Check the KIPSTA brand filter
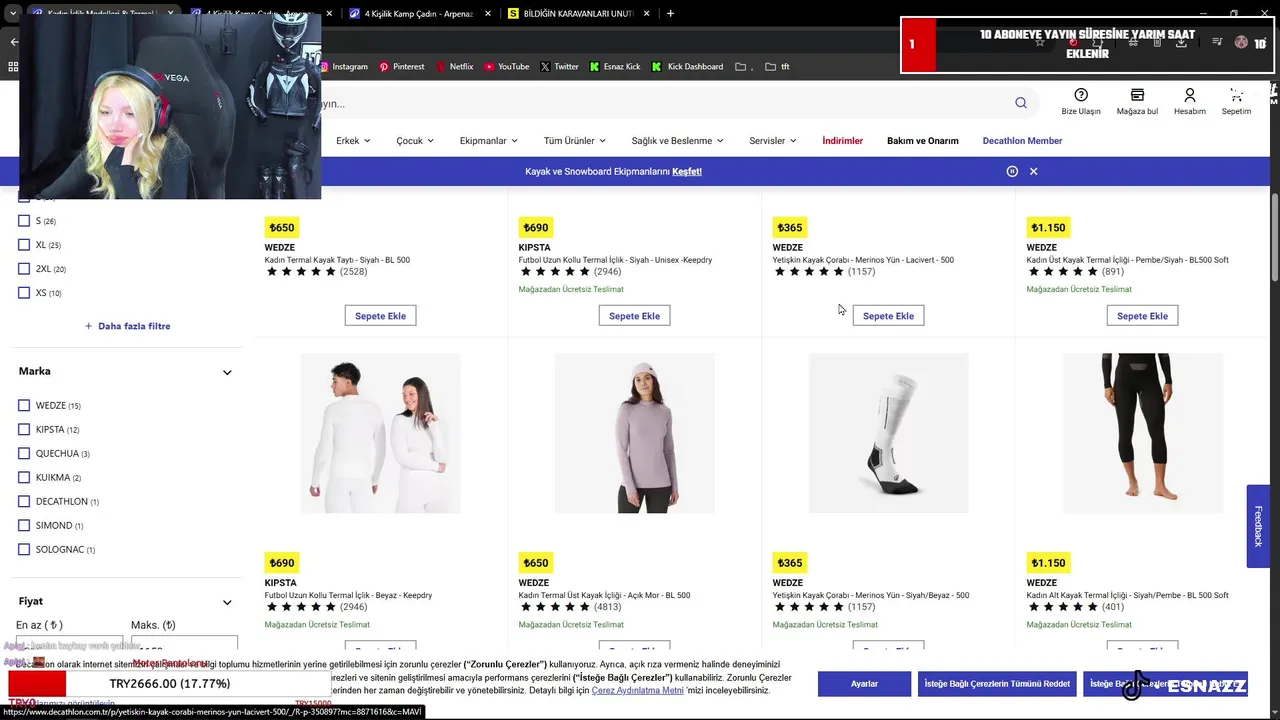The height and width of the screenshot is (720, 1280). click(24, 429)
